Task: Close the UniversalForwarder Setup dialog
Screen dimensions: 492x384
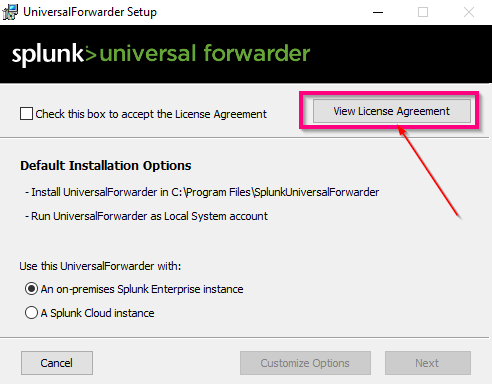Action: [x=469, y=12]
